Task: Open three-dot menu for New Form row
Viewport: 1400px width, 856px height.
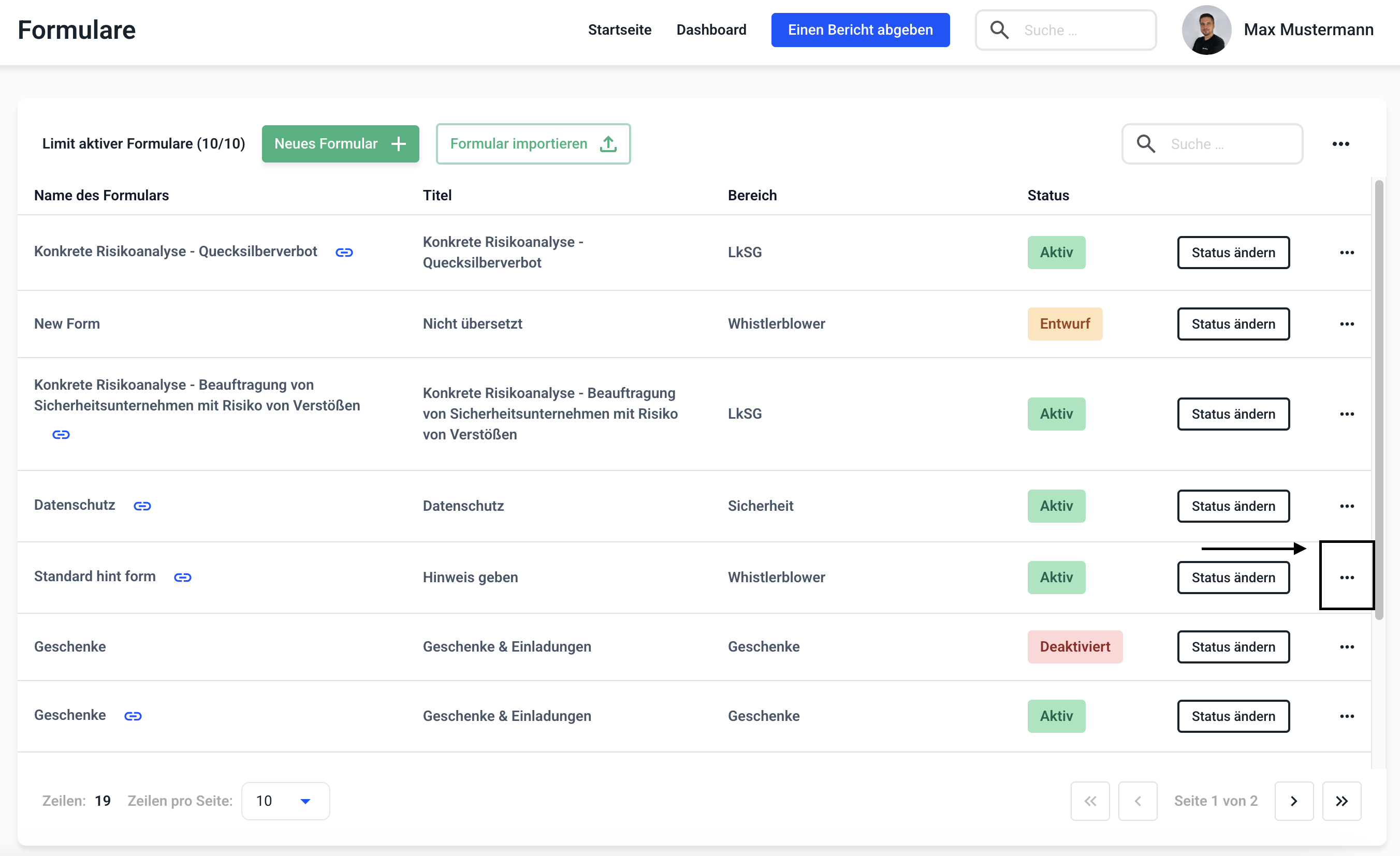Action: (1347, 324)
